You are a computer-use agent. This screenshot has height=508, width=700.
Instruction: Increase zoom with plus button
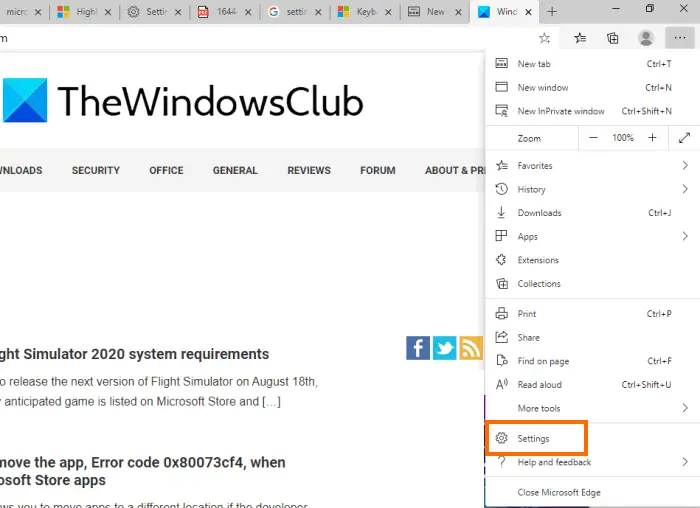(652, 138)
